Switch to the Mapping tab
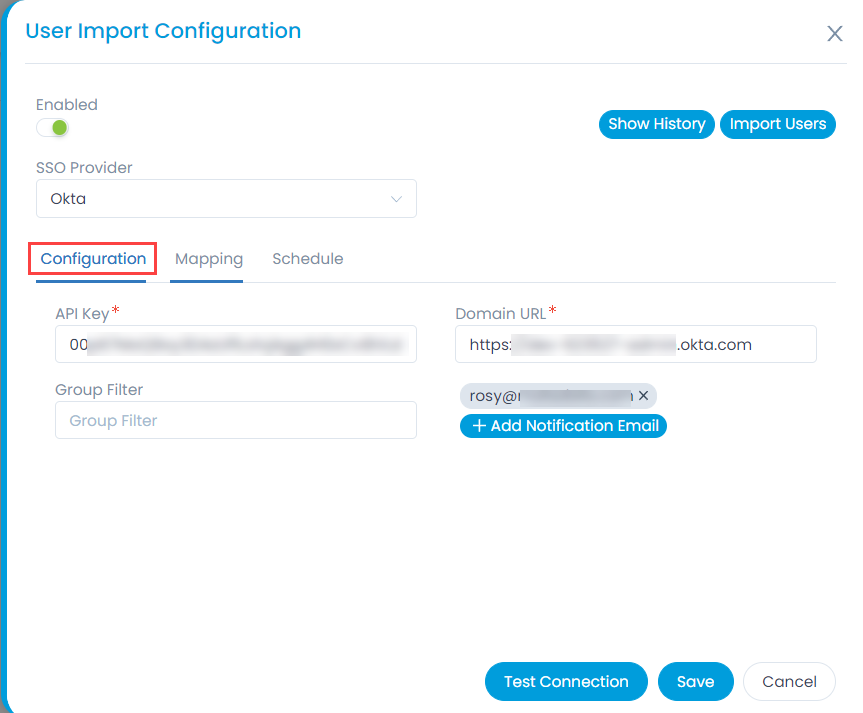 209,259
